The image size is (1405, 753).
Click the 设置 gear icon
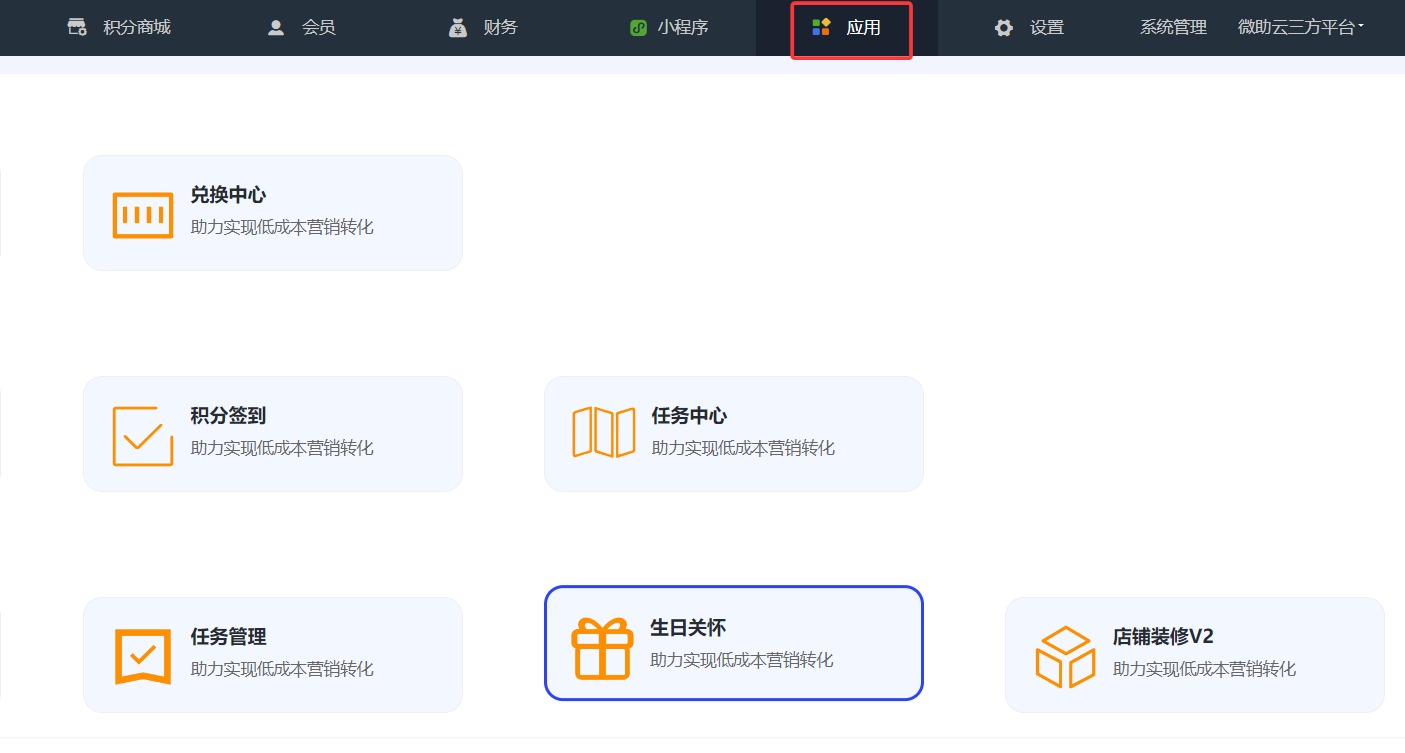(1003, 28)
